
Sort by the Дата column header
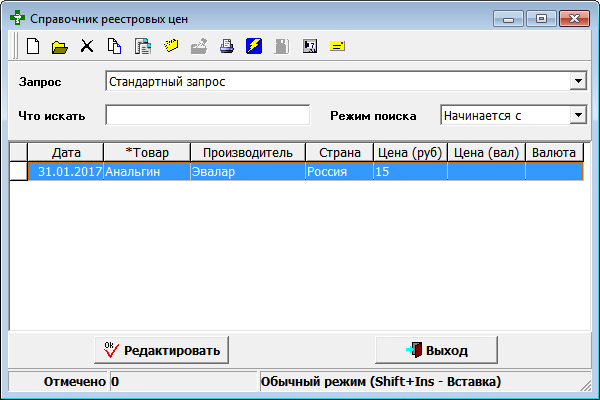click(x=66, y=152)
